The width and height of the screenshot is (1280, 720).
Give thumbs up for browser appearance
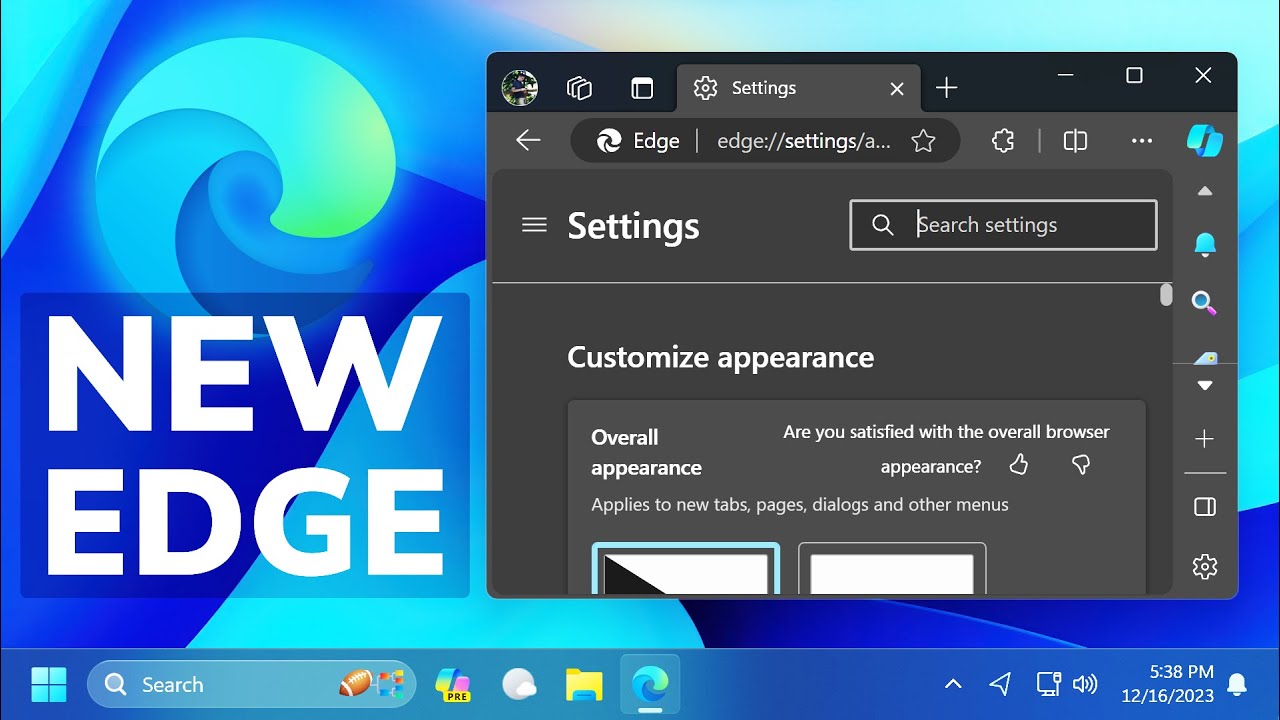tap(1019, 465)
